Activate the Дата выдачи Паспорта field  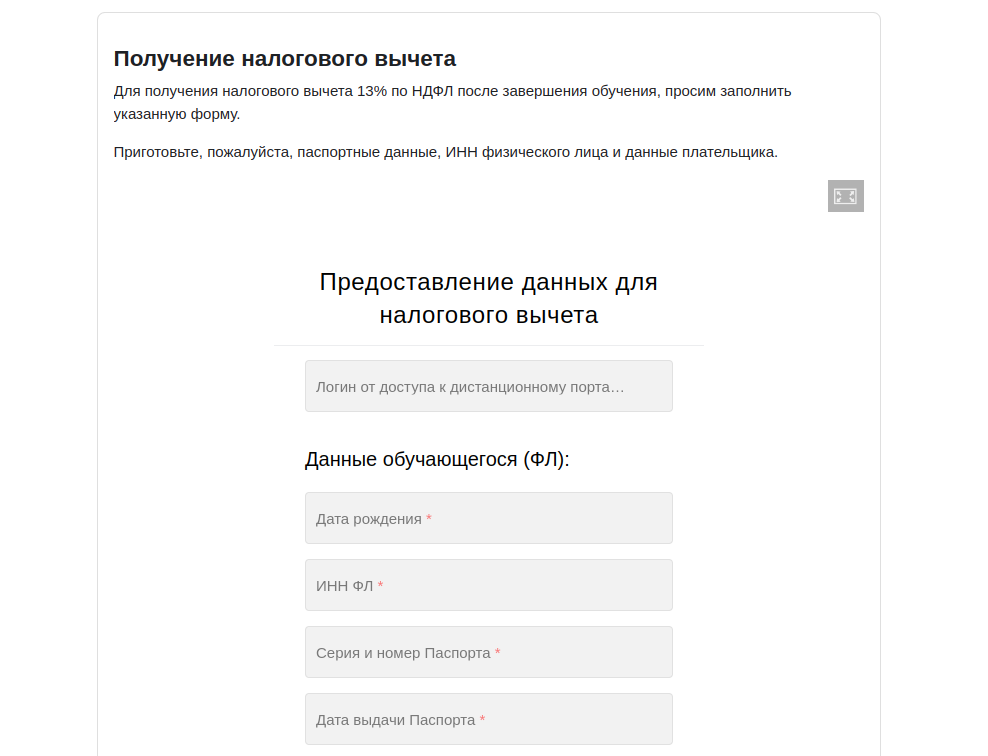pyautogui.click(x=488, y=719)
